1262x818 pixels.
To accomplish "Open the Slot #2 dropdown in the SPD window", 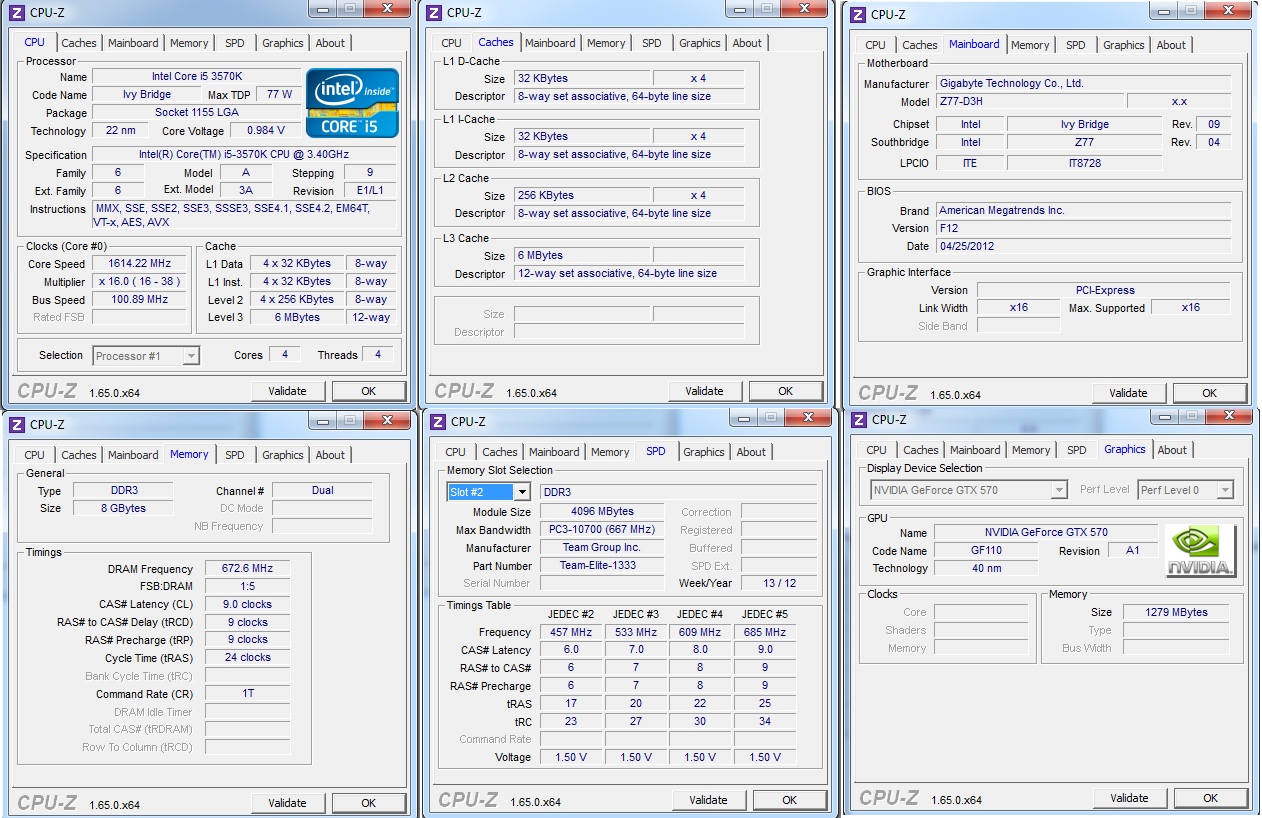I will (x=522, y=492).
